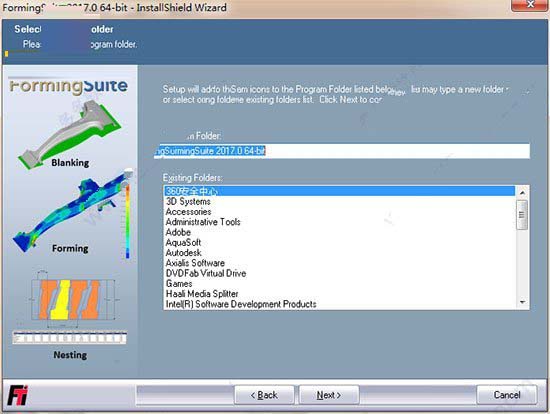Select 3D Systems in Existing Folders

point(339,201)
